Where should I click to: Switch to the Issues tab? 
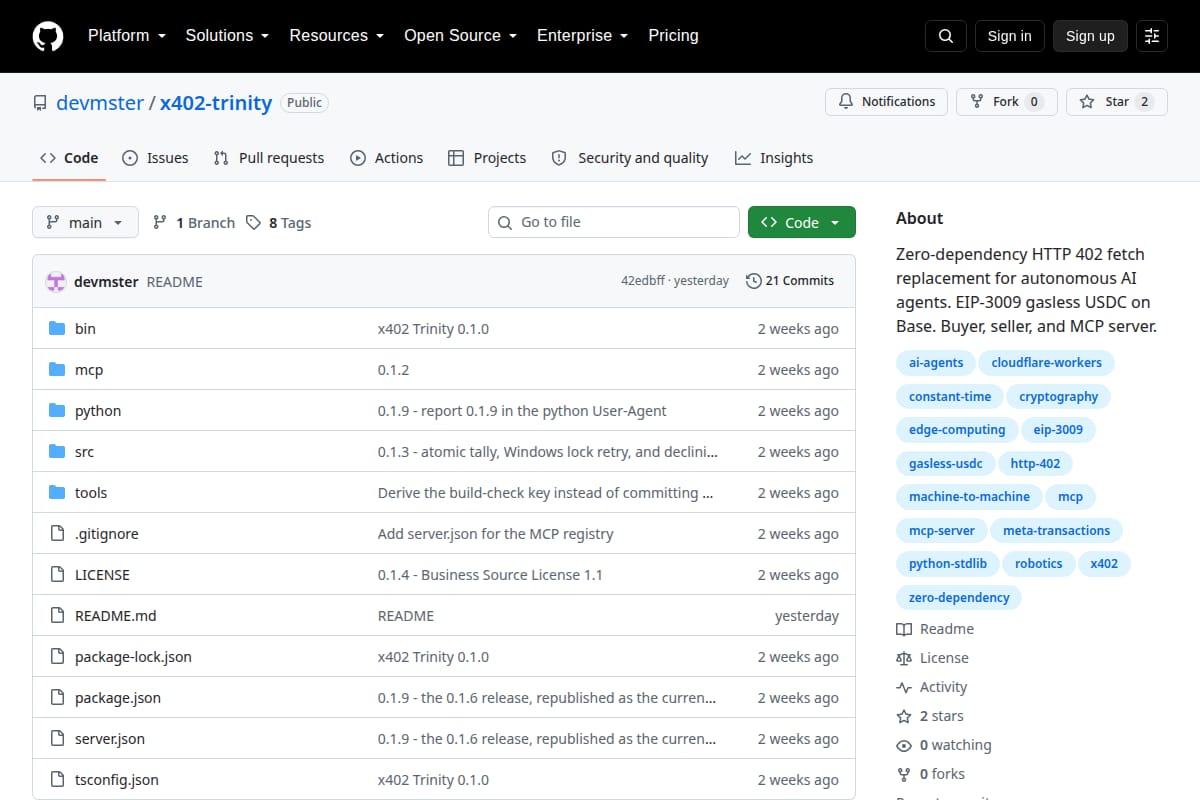(155, 158)
